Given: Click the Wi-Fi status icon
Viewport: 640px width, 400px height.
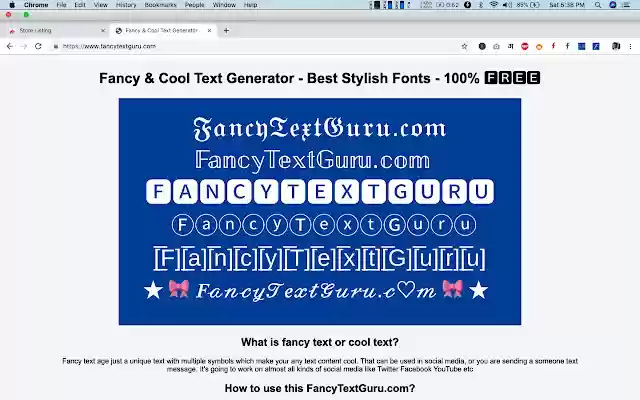Looking at the screenshot, I should click(493, 5).
